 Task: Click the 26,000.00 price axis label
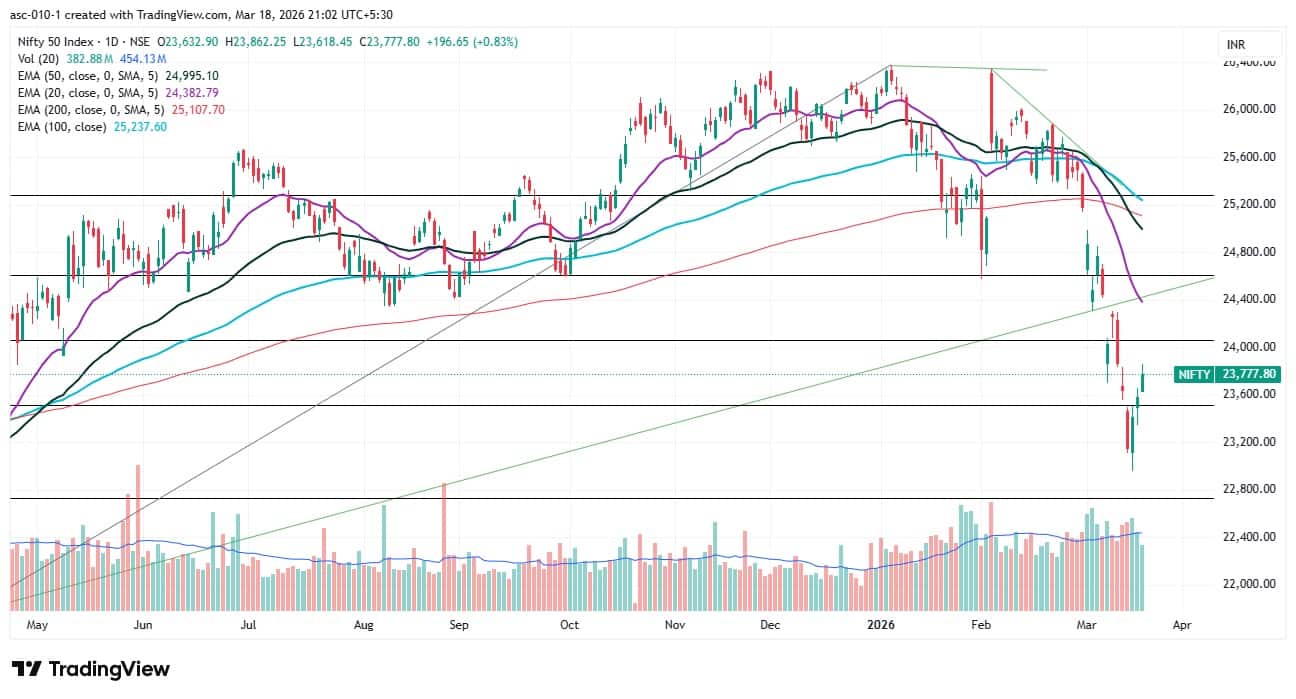tap(1248, 109)
